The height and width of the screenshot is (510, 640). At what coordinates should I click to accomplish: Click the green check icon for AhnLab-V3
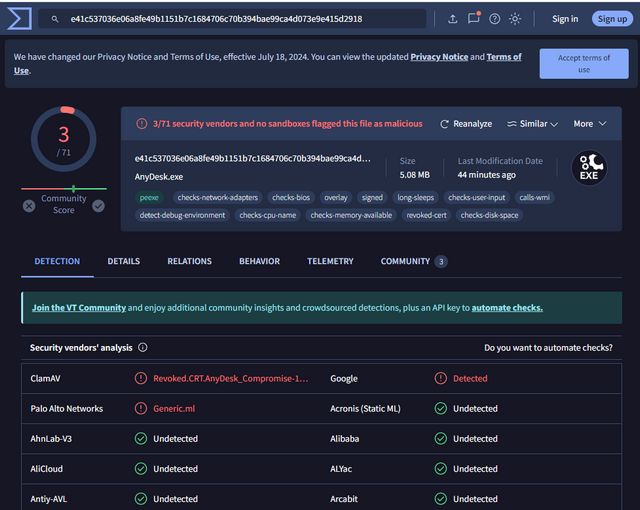click(141, 439)
